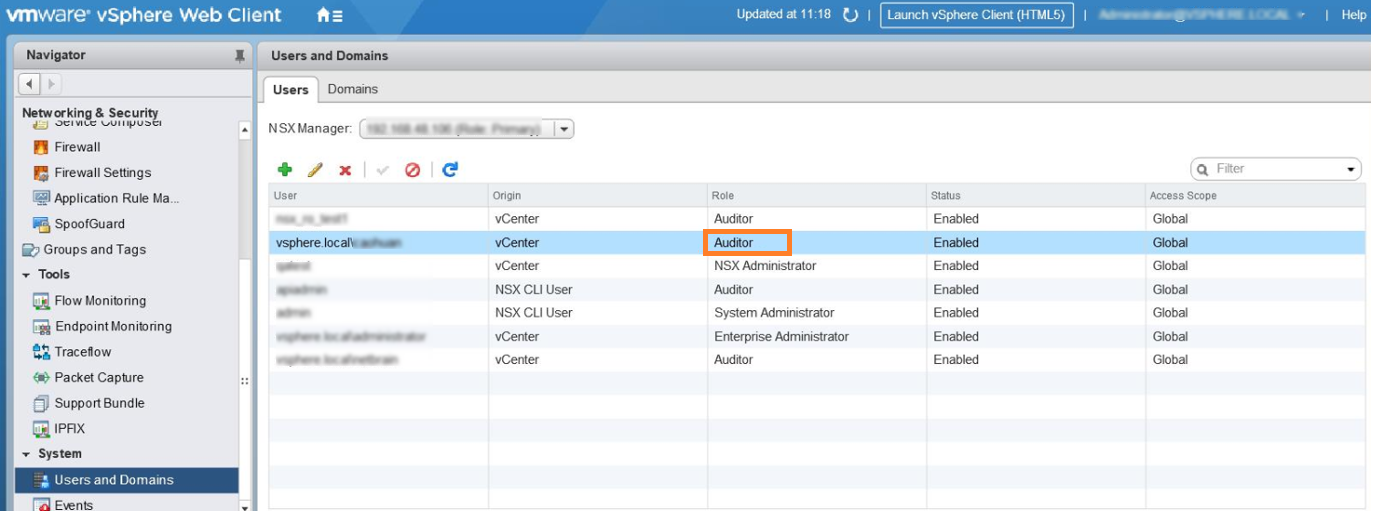Pin the Navigator panel
The height and width of the screenshot is (511, 1373).
[x=239, y=56]
